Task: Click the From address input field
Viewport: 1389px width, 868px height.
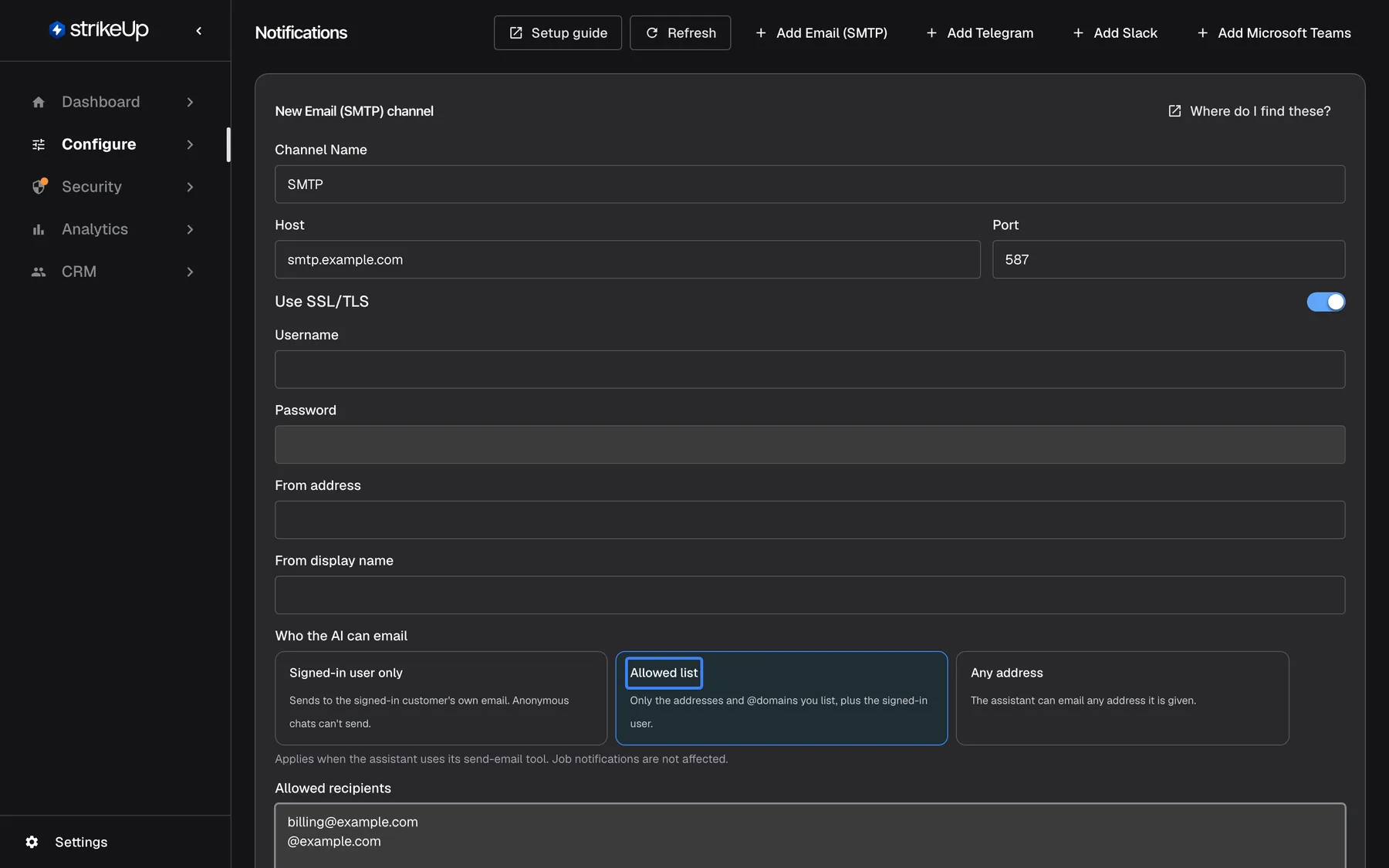Action: point(810,520)
